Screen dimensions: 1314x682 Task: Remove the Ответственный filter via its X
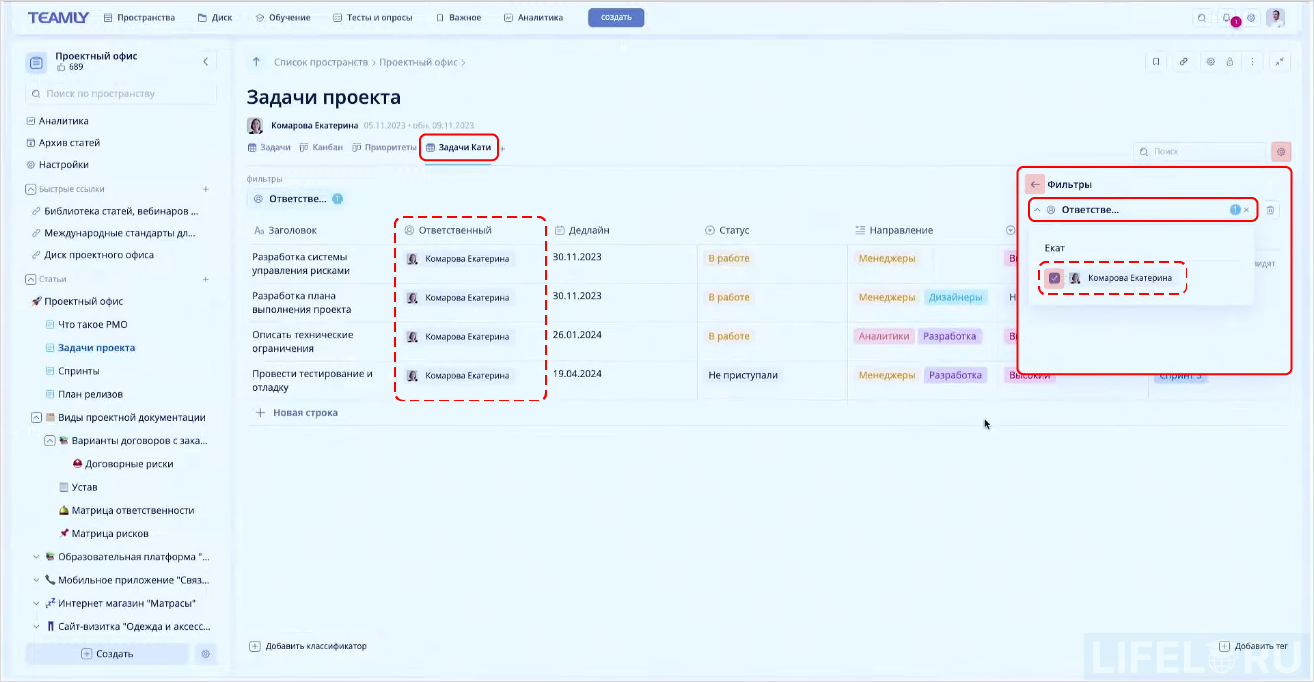pos(1246,210)
